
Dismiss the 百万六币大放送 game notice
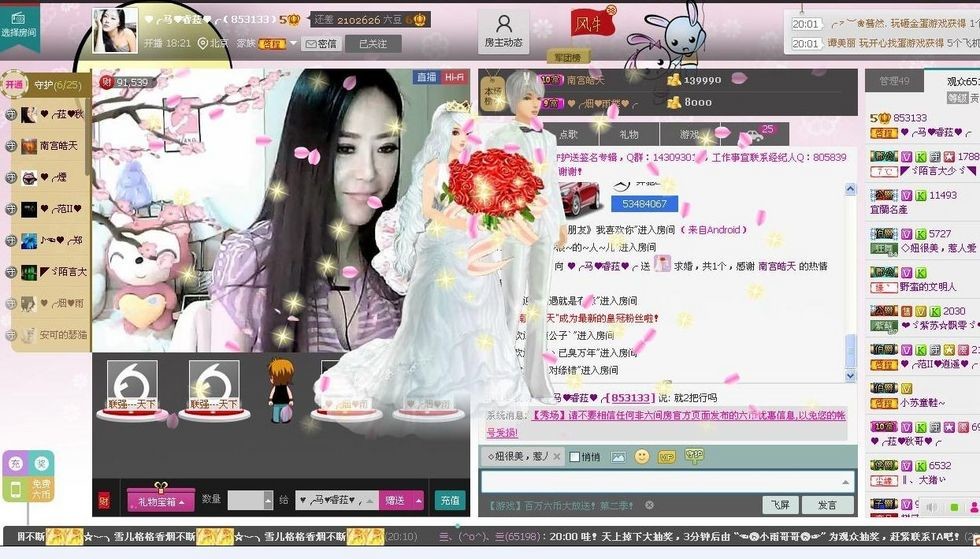coord(649,505)
